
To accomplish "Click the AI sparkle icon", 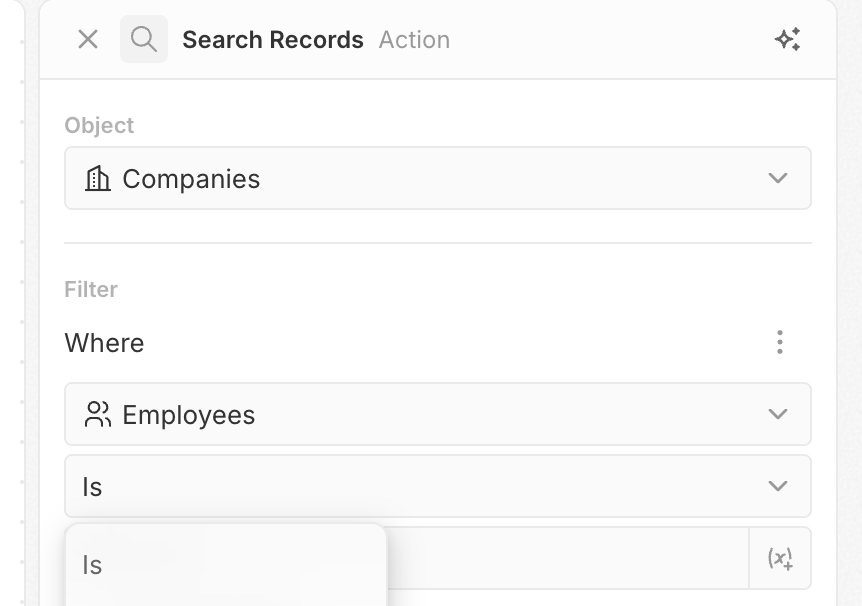I will (x=787, y=40).
